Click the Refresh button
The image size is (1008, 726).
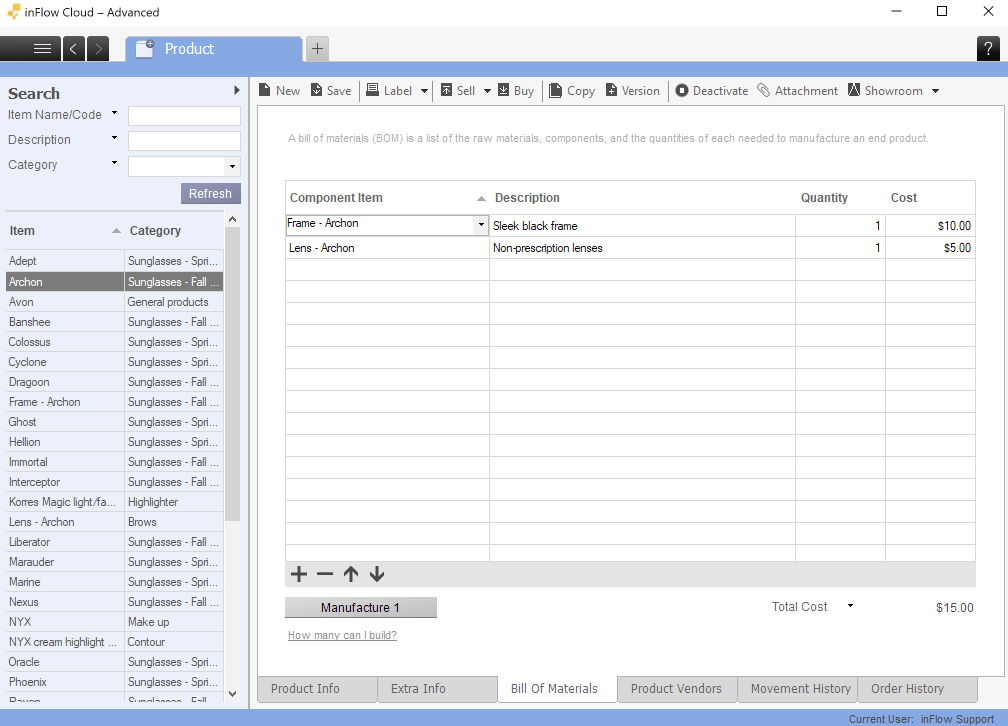coord(210,194)
